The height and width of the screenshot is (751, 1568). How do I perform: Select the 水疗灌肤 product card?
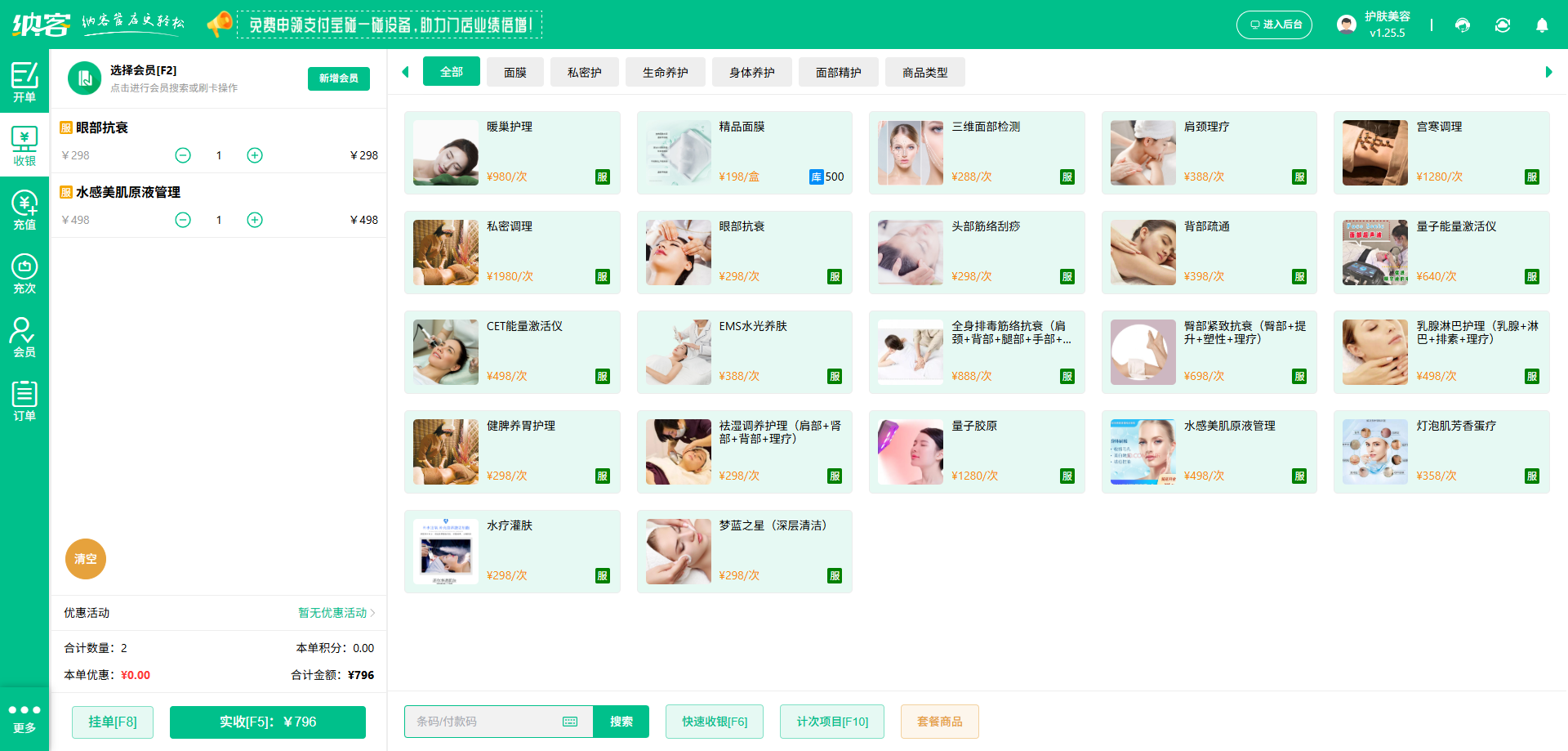512,552
